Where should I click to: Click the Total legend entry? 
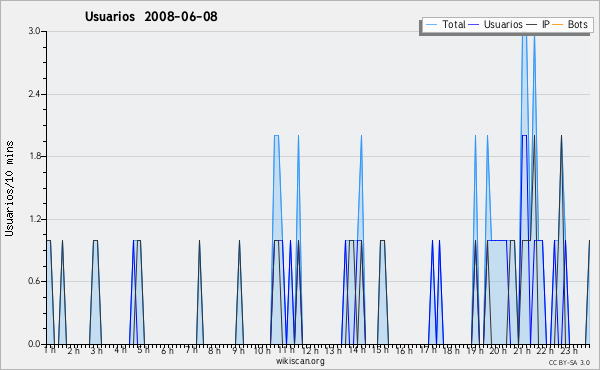pyautogui.click(x=445, y=24)
